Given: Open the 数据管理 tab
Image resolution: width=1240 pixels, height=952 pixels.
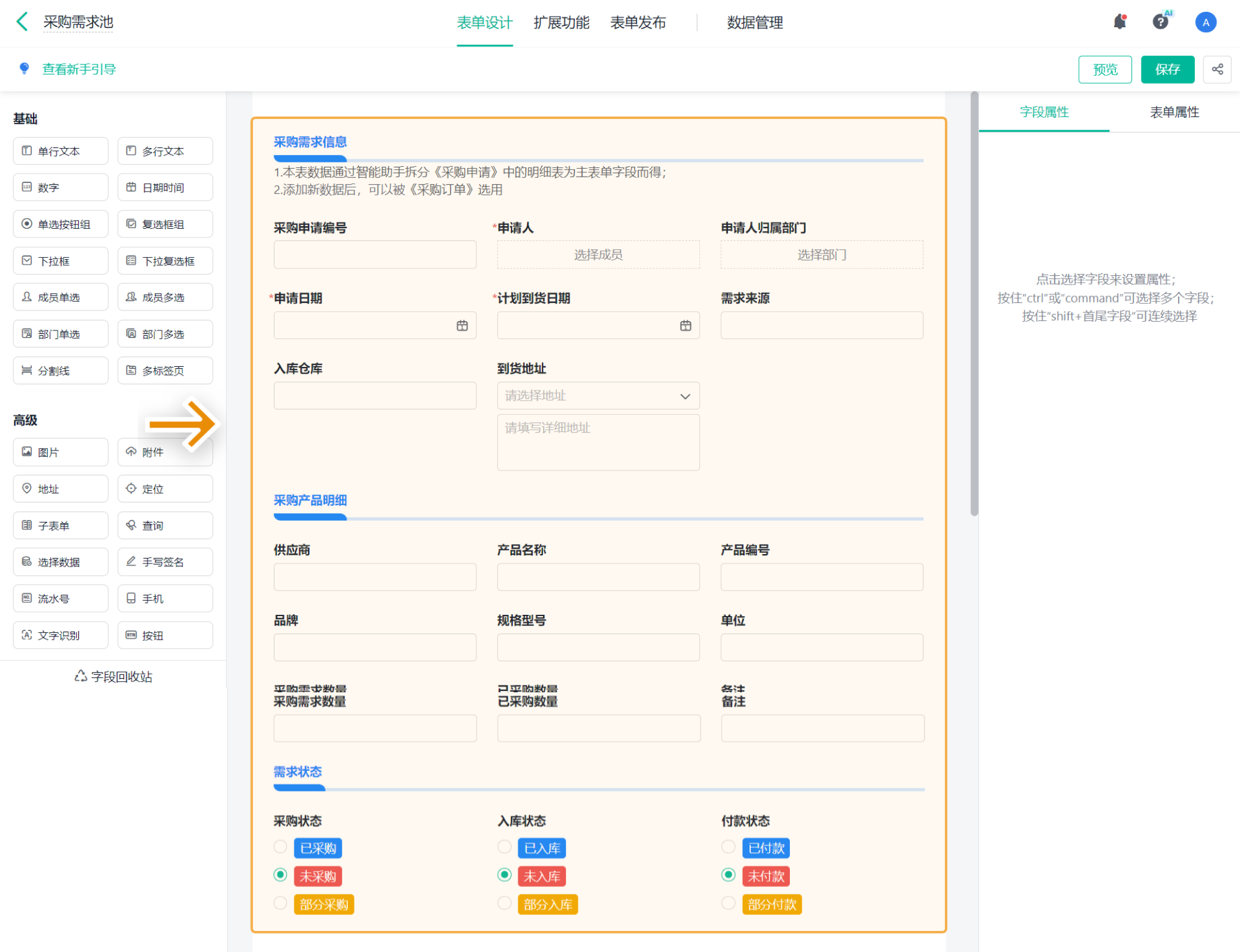Looking at the screenshot, I should [755, 23].
